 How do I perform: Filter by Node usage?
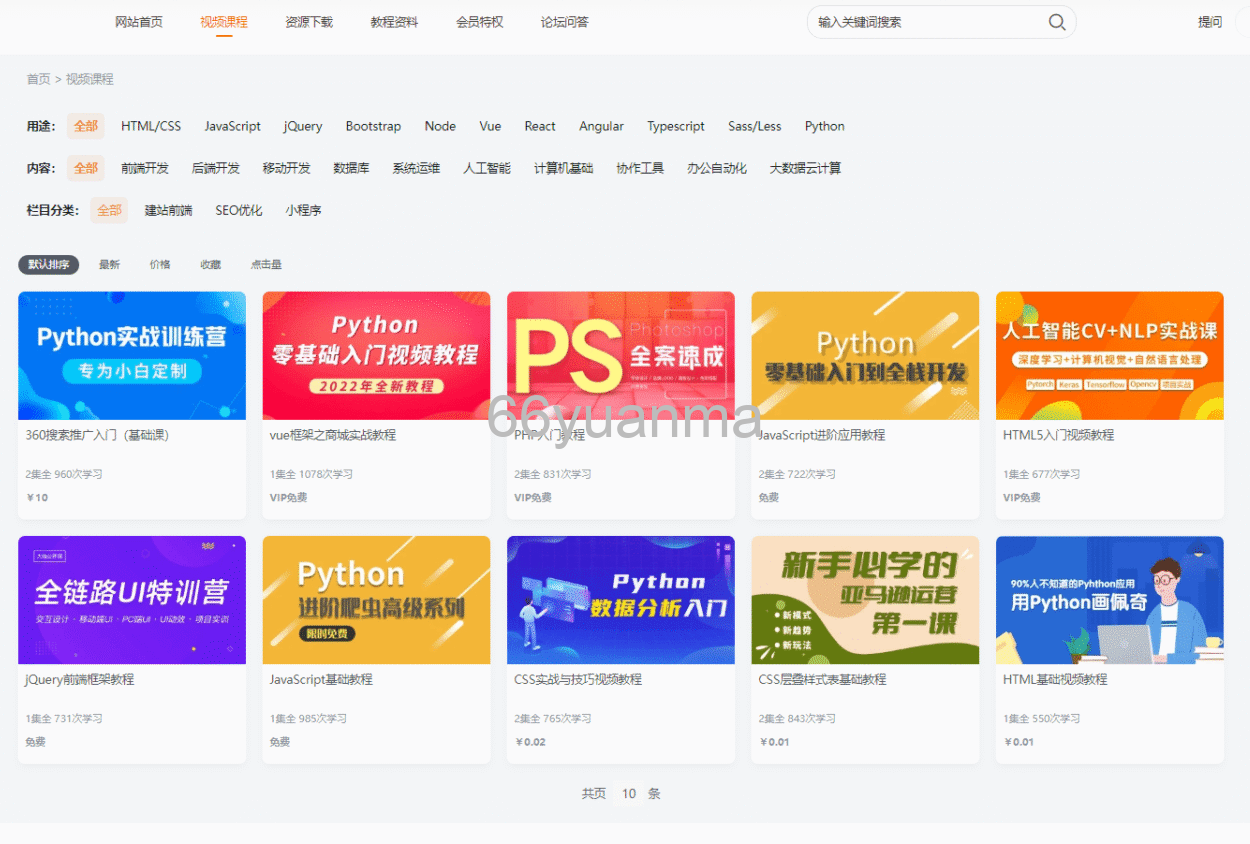pyautogui.click(x=440, y=126)
